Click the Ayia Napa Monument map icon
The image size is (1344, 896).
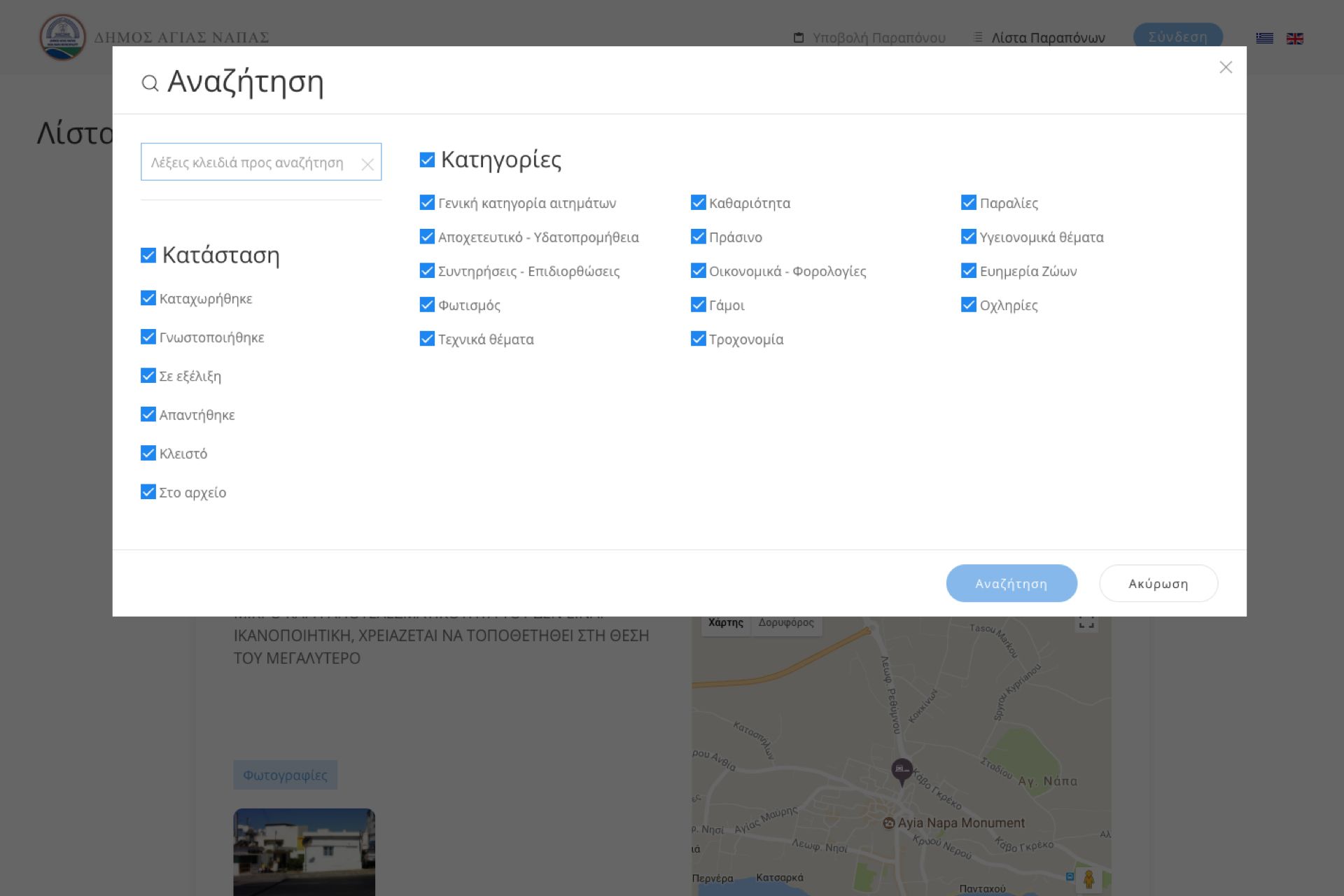coord(888,823)
